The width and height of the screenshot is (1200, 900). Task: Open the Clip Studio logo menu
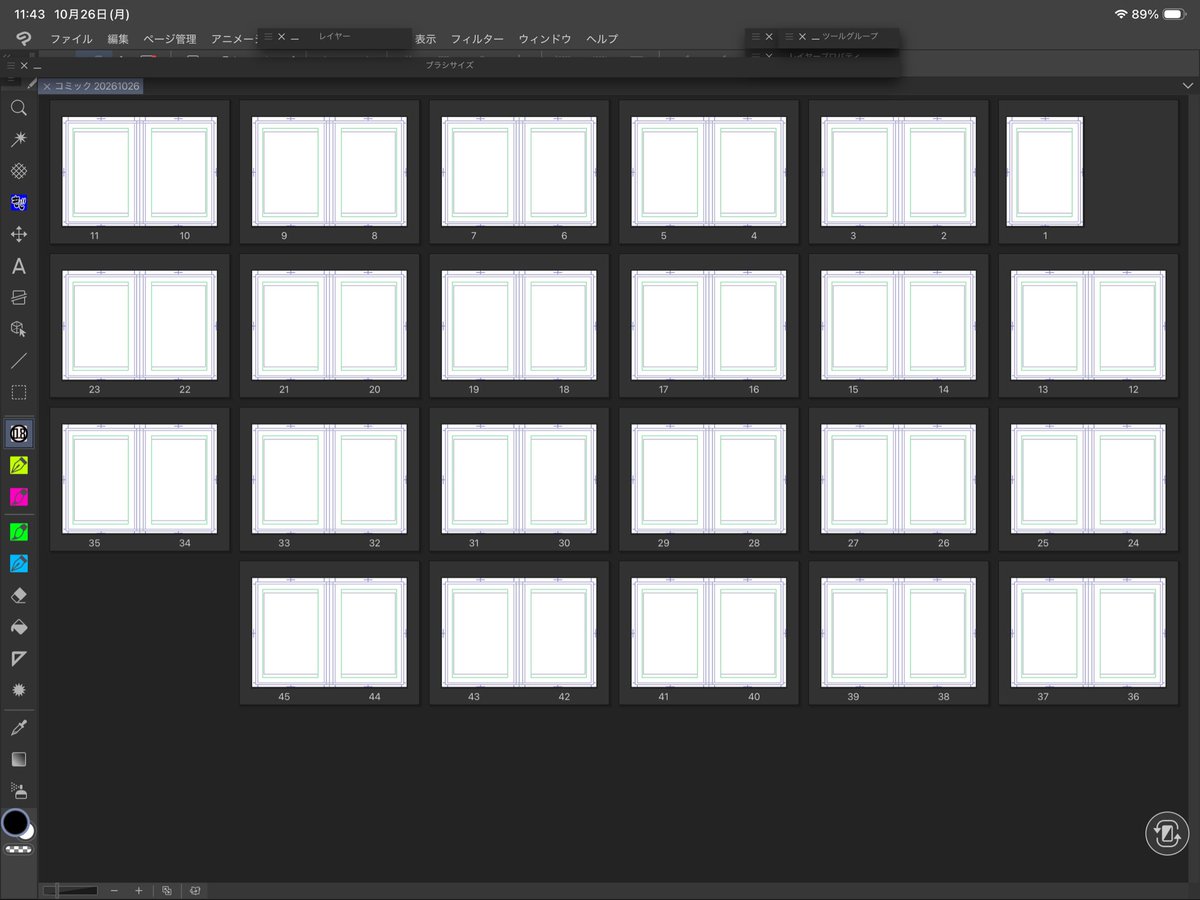pos(22,38)
